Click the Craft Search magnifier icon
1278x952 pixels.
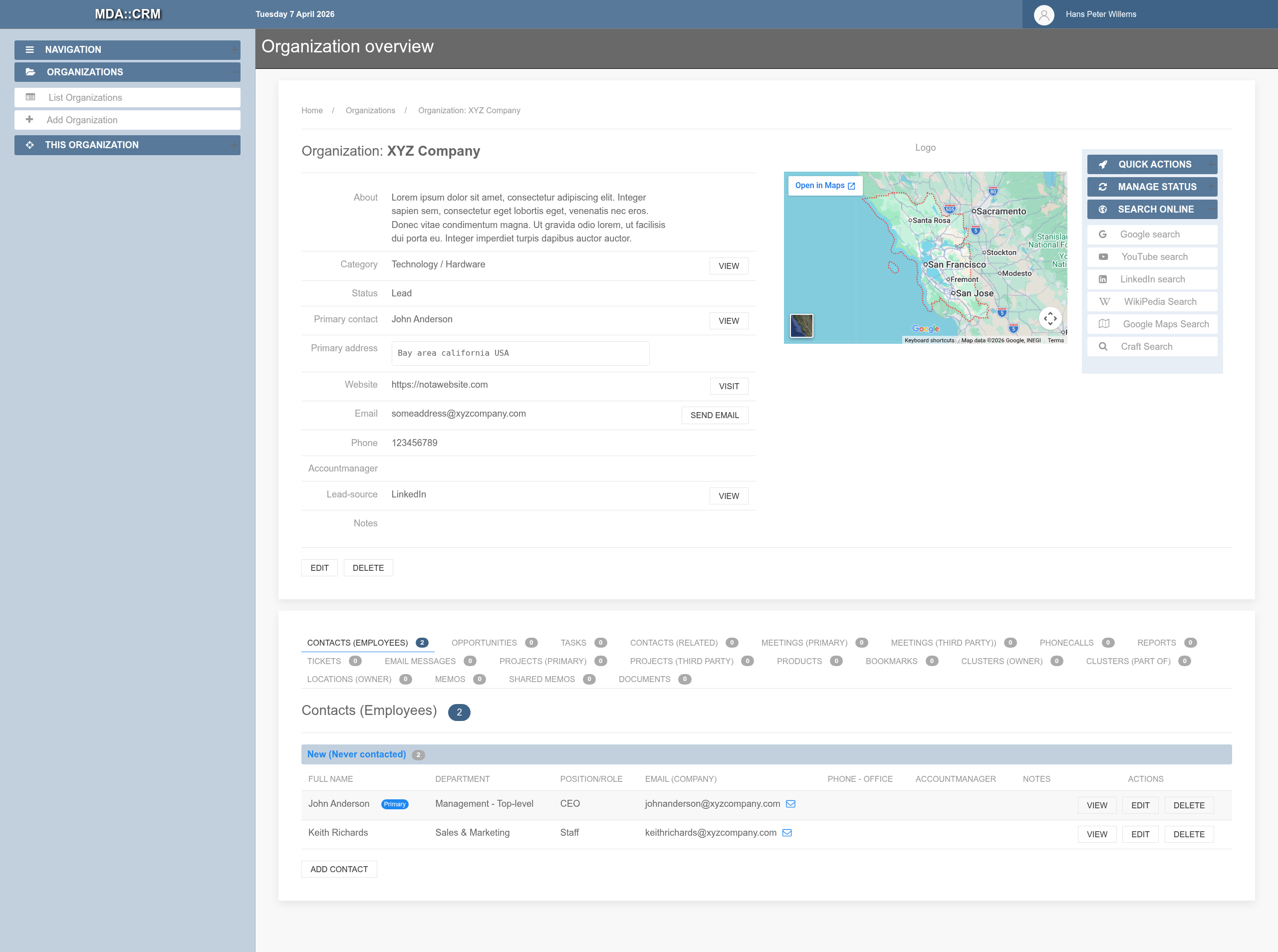[x=1103, y=347]
